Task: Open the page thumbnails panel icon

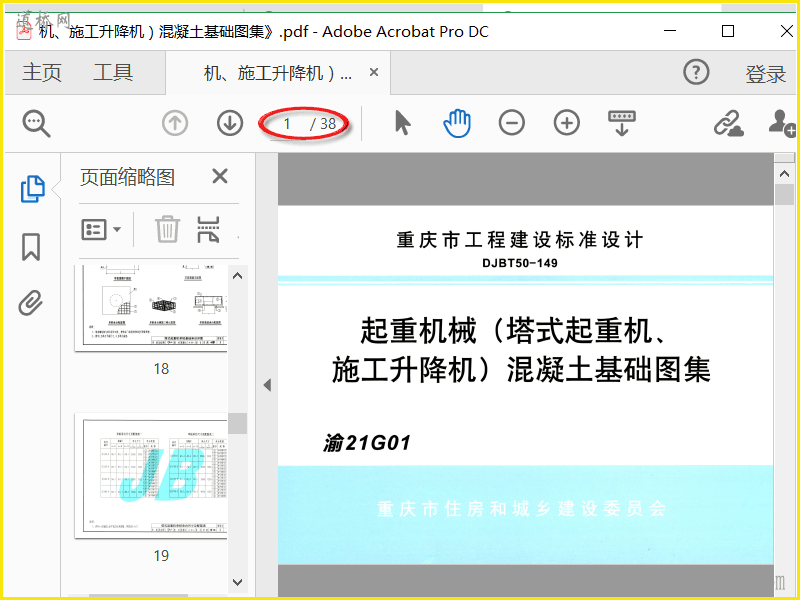Action: (33, 189)
